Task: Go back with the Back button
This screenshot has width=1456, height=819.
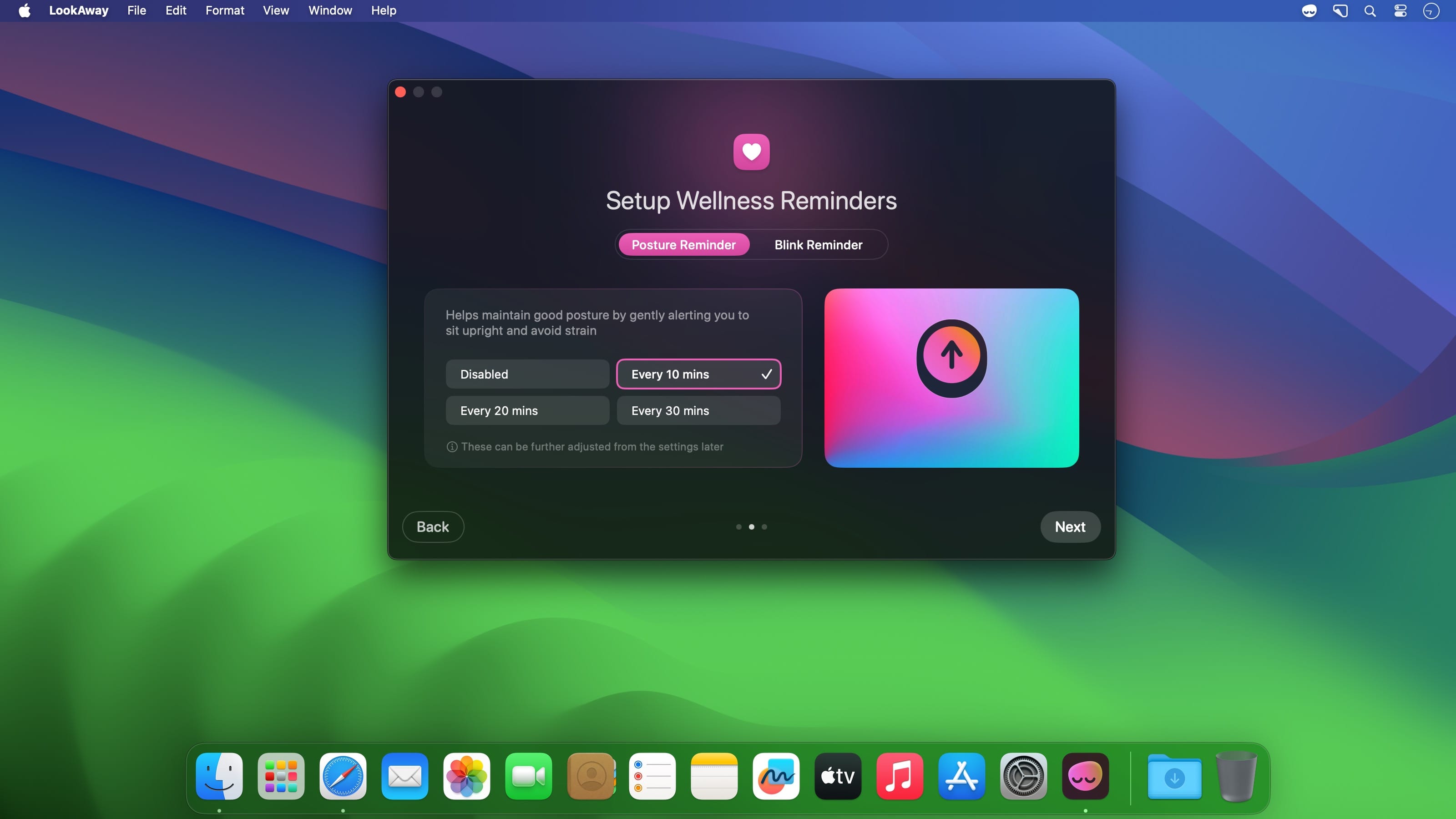Action: (x=432, y=527)
